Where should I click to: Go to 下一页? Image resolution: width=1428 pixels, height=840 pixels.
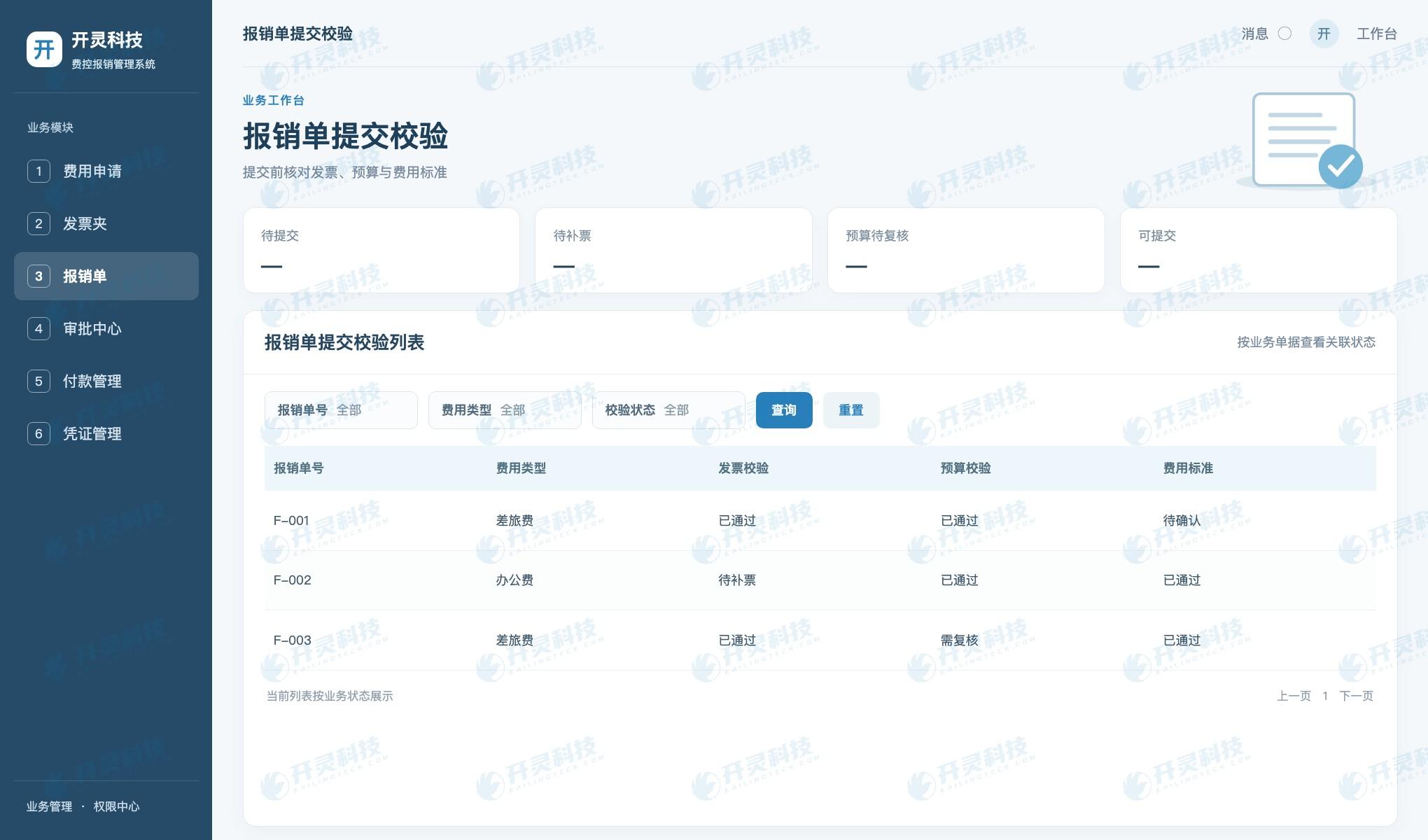click(1357, 696)
